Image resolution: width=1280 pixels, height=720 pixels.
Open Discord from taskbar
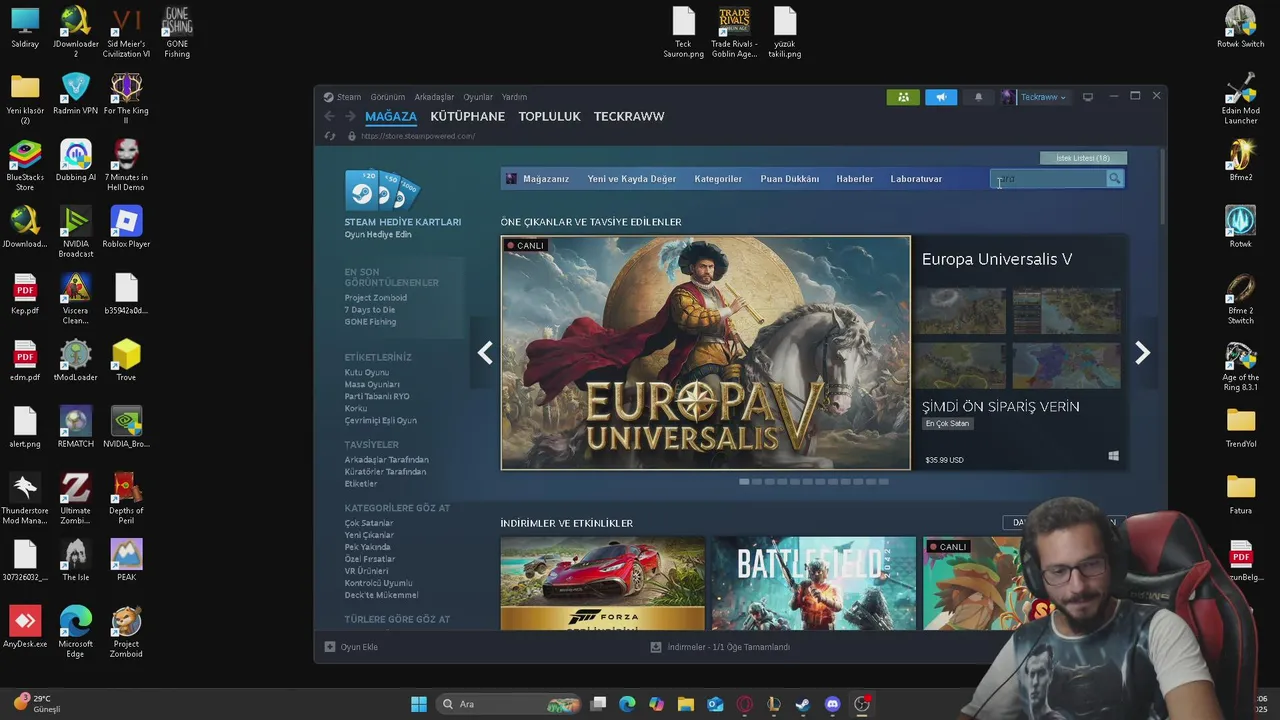point(832,704)
